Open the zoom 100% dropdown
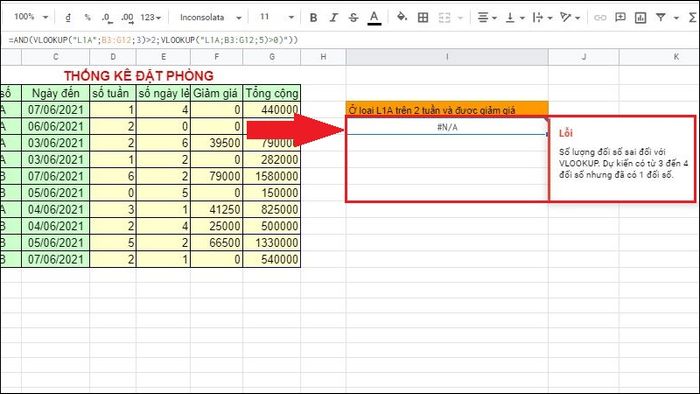Viewport: 700px width, 394px height. pyautogui.click(x=31, y=17)
